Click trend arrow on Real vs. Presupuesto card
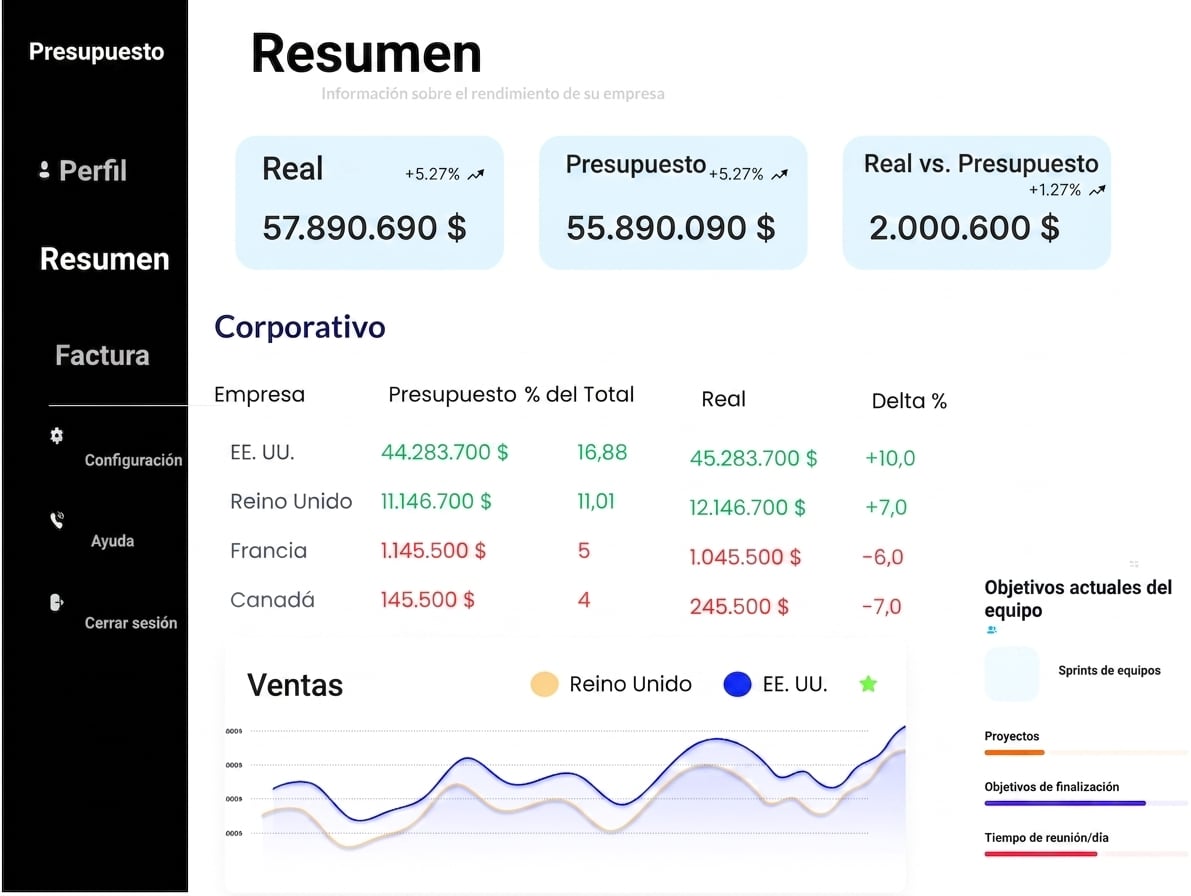Screen dimensions: 1191x896 (x=1097, y=191)
